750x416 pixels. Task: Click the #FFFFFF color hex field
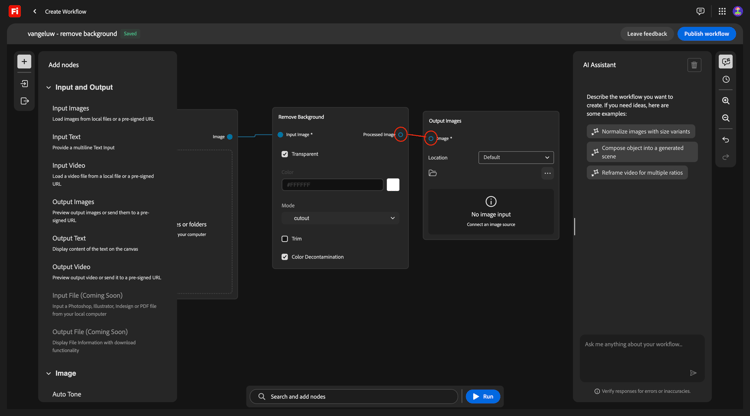(x=332, y=185)
